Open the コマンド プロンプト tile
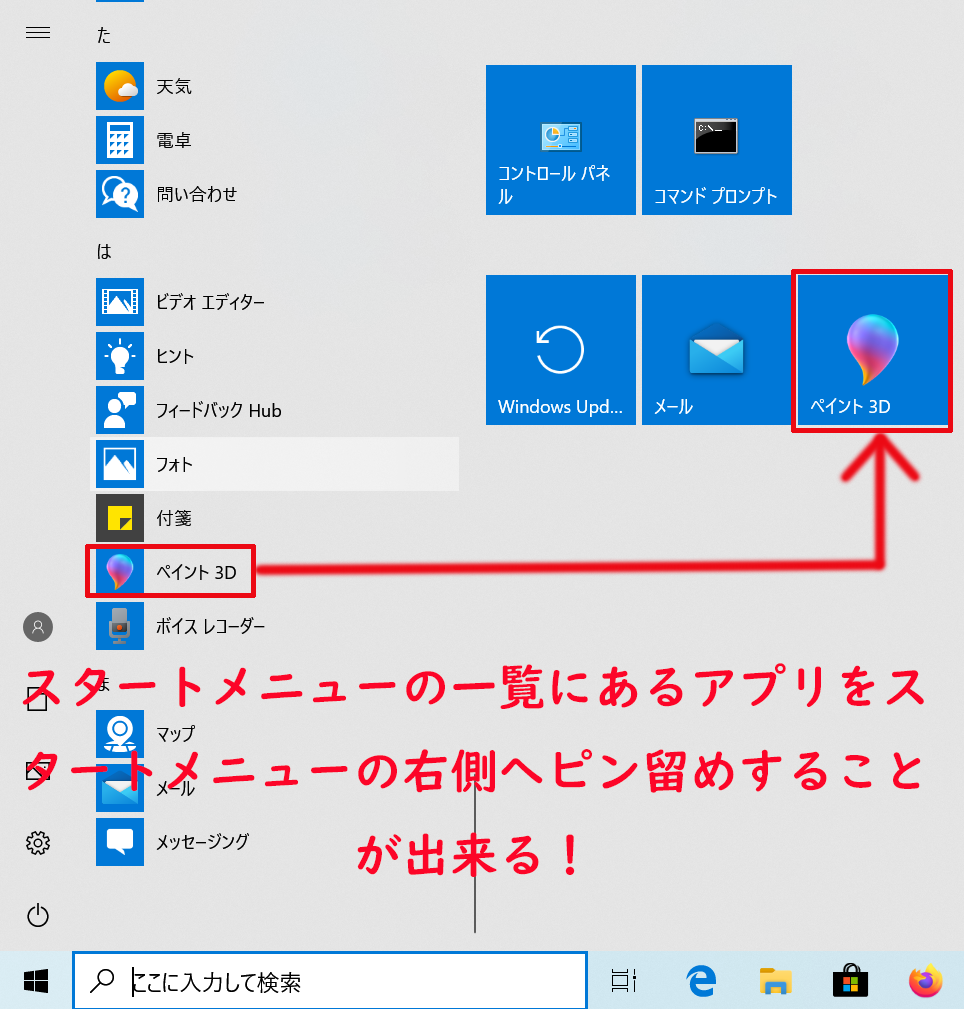 [717, 140]
